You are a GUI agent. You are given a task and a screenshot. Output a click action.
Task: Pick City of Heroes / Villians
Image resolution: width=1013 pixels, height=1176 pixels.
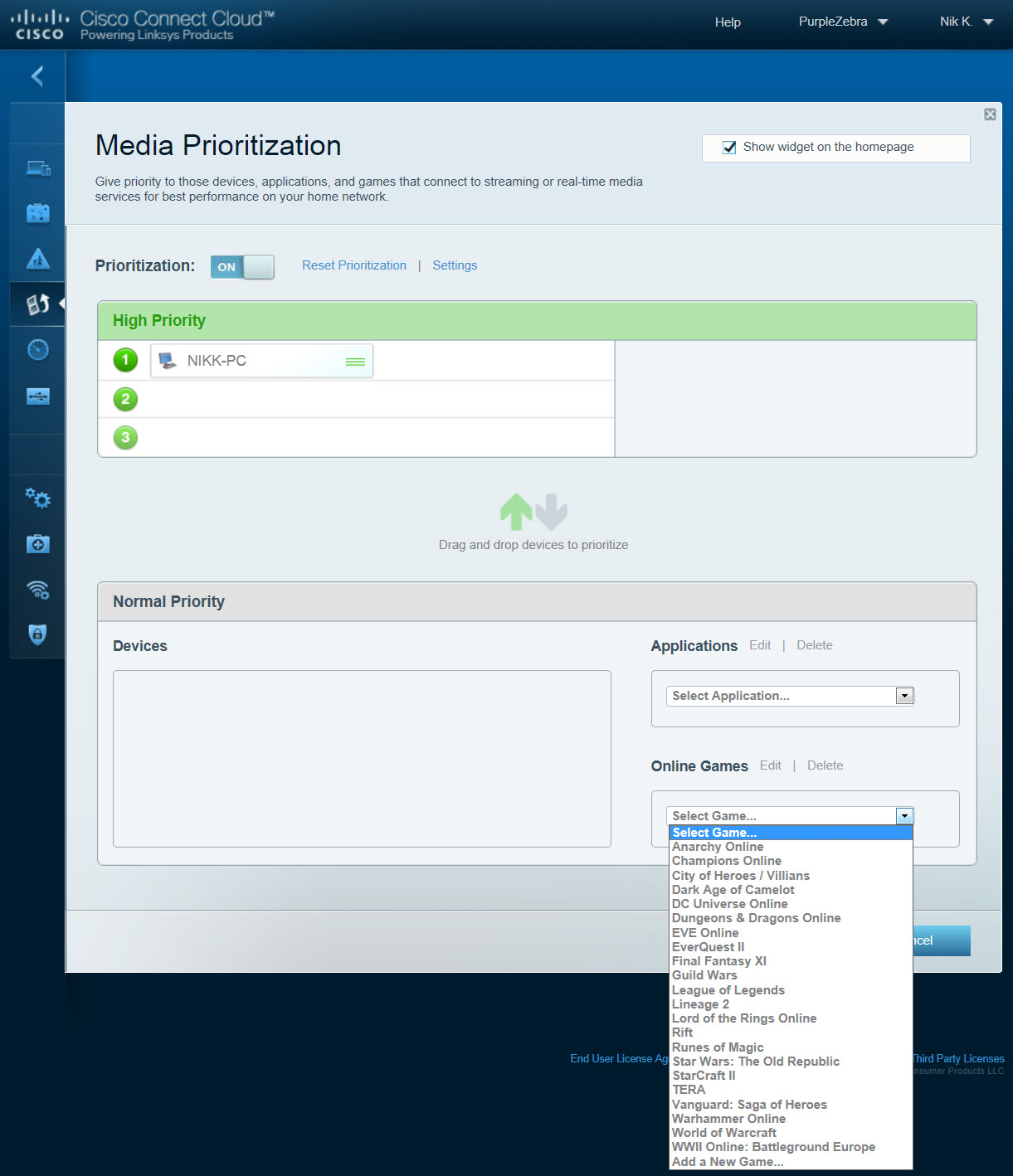coord(791,876)
